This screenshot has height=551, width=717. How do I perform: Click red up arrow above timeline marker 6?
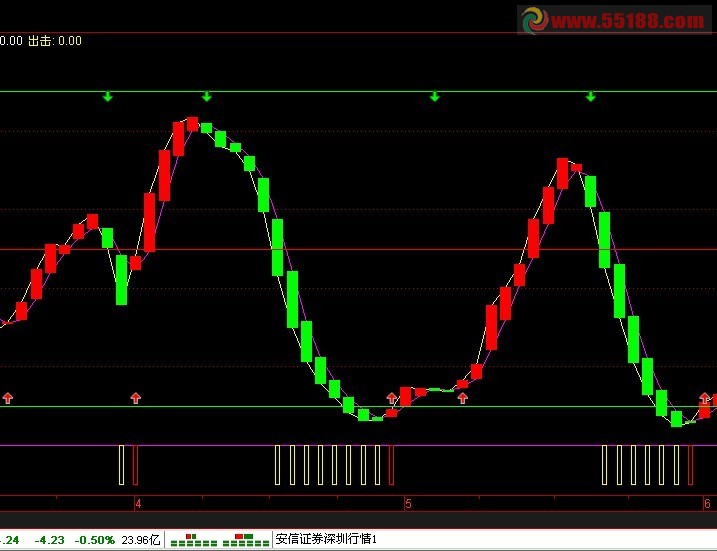(705, 398)
